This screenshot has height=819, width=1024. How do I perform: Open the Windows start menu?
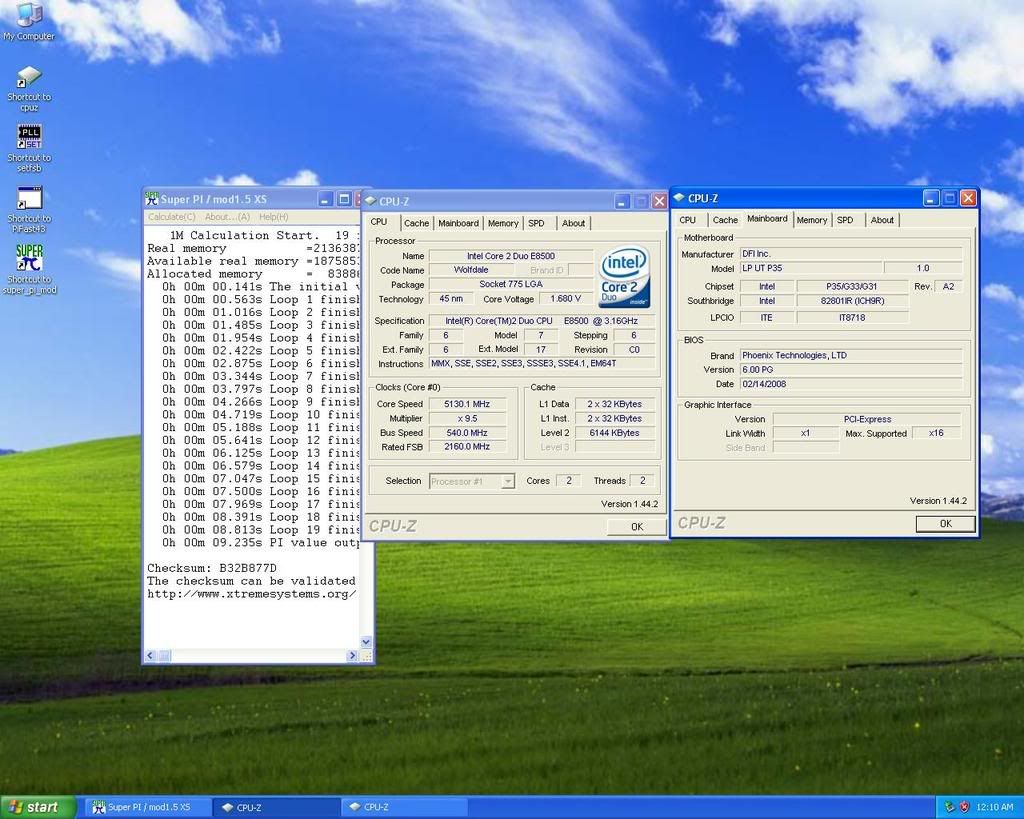(x=37, y=807)
